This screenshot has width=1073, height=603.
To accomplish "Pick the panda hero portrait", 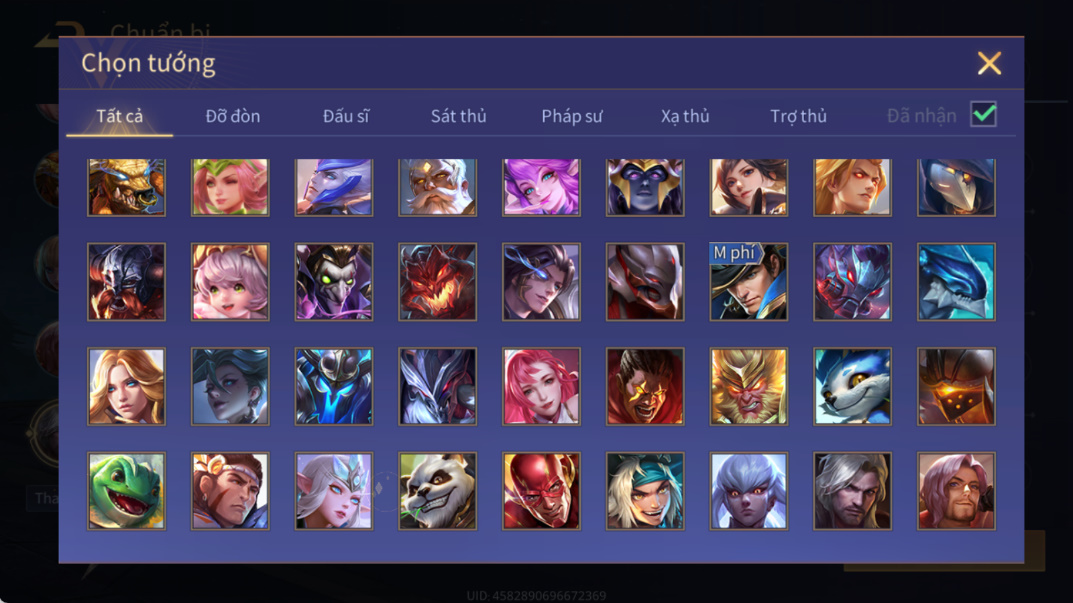I will coord(438,491).
